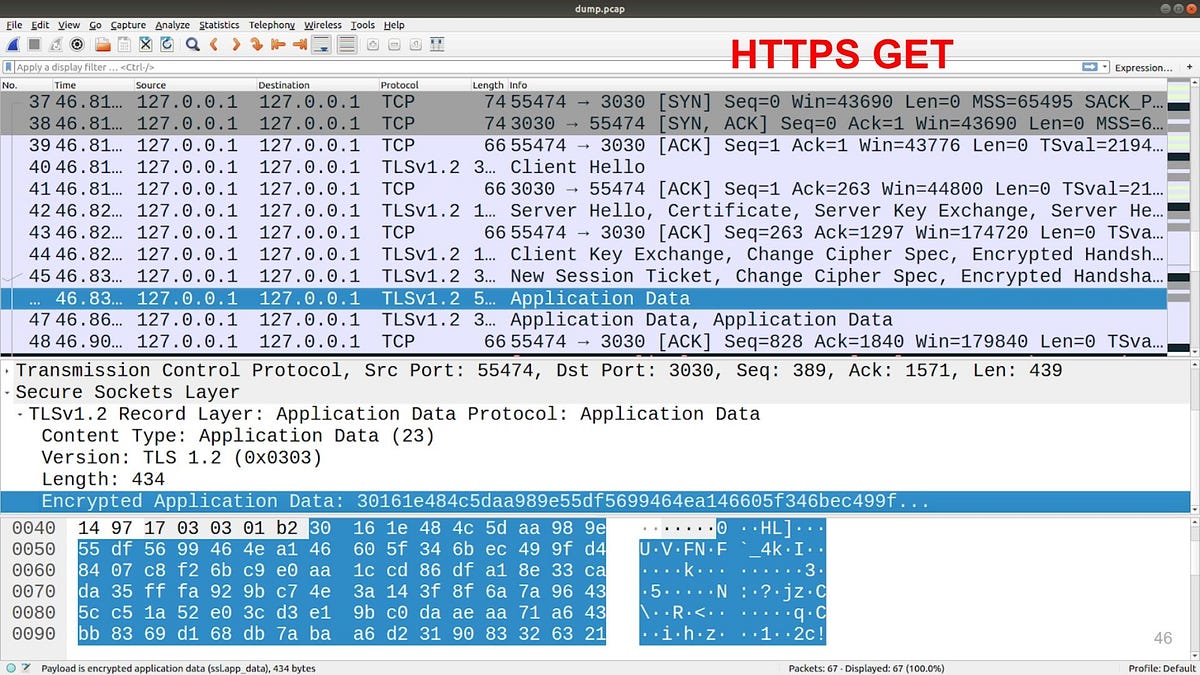Collapse the Secure Sockets Layer node
The height and width of the screenshot is (675, 1200).
tap(6, 392)
